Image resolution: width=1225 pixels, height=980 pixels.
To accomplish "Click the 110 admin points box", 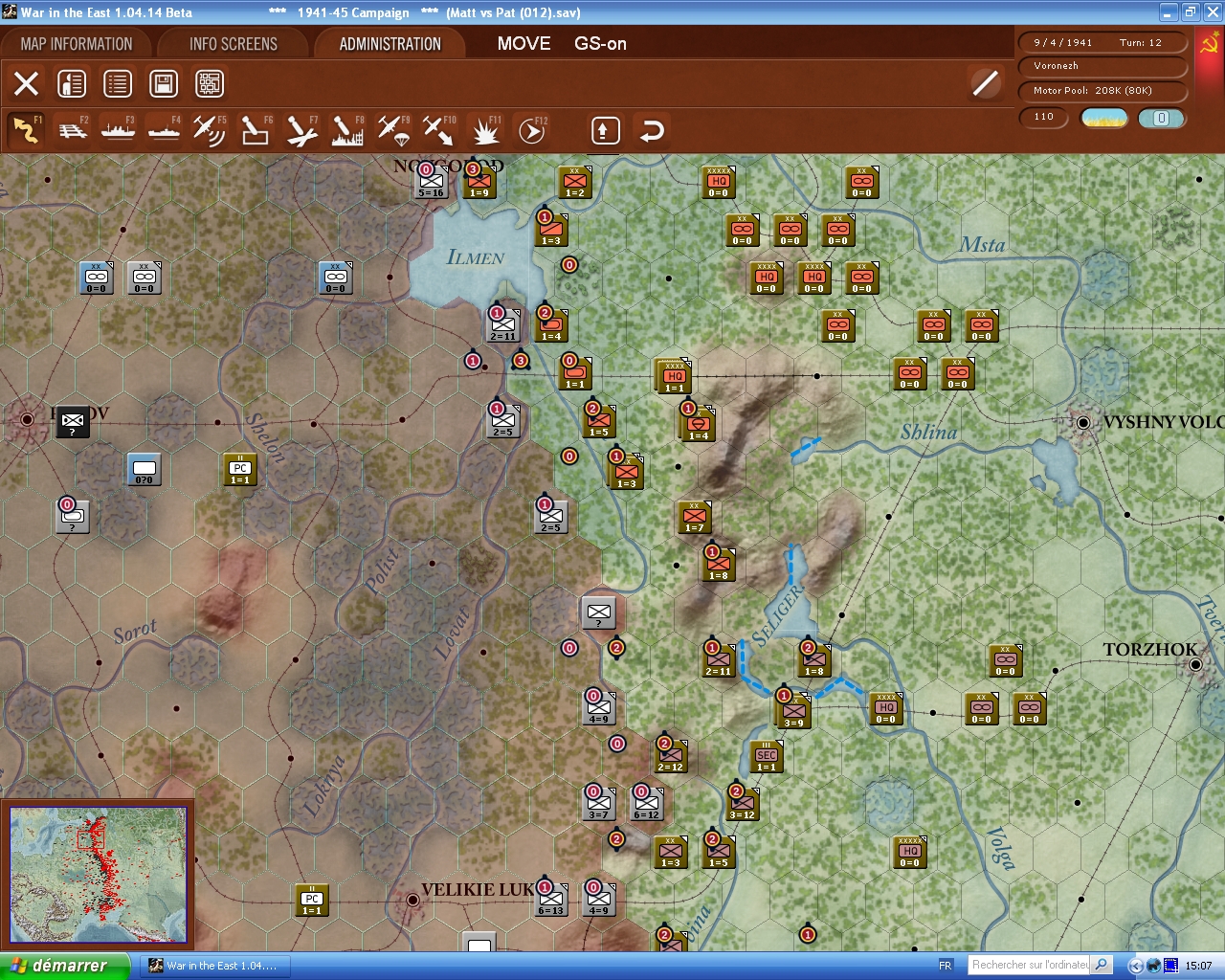I will (x=1045, y=118).
